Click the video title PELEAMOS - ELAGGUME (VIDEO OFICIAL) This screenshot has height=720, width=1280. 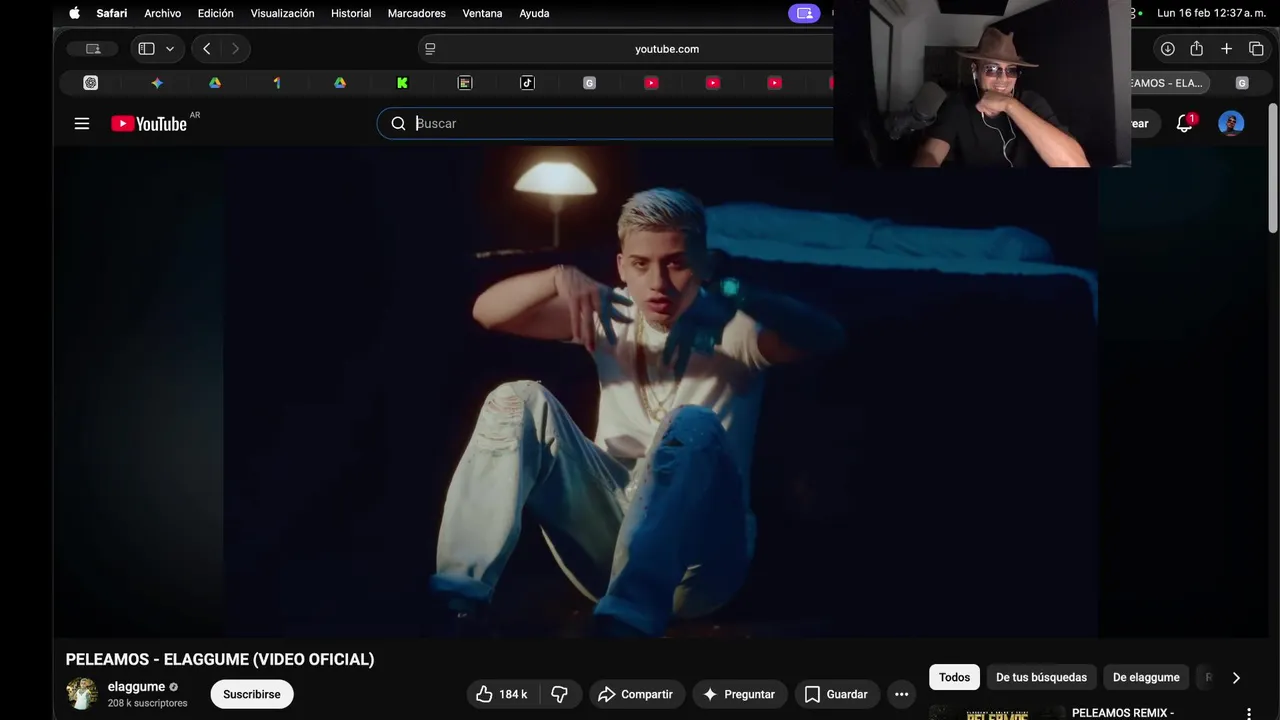coord(220,659)
